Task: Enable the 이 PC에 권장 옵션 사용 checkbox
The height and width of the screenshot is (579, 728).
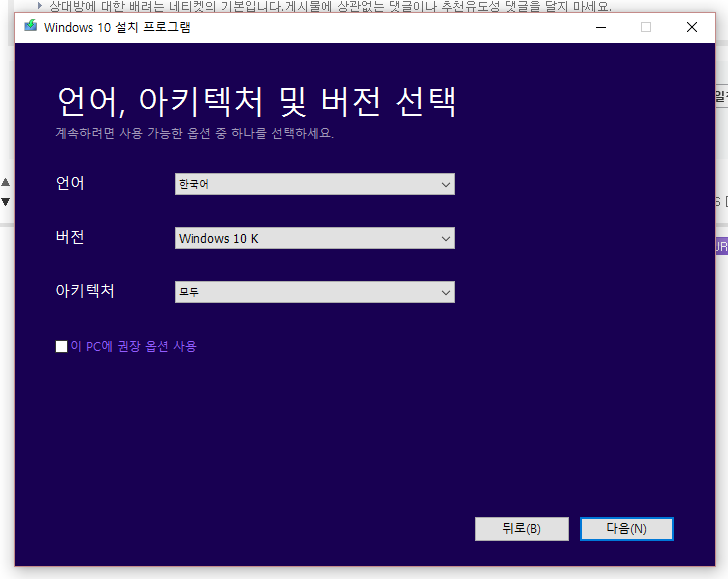Action: tap(61, 346)
